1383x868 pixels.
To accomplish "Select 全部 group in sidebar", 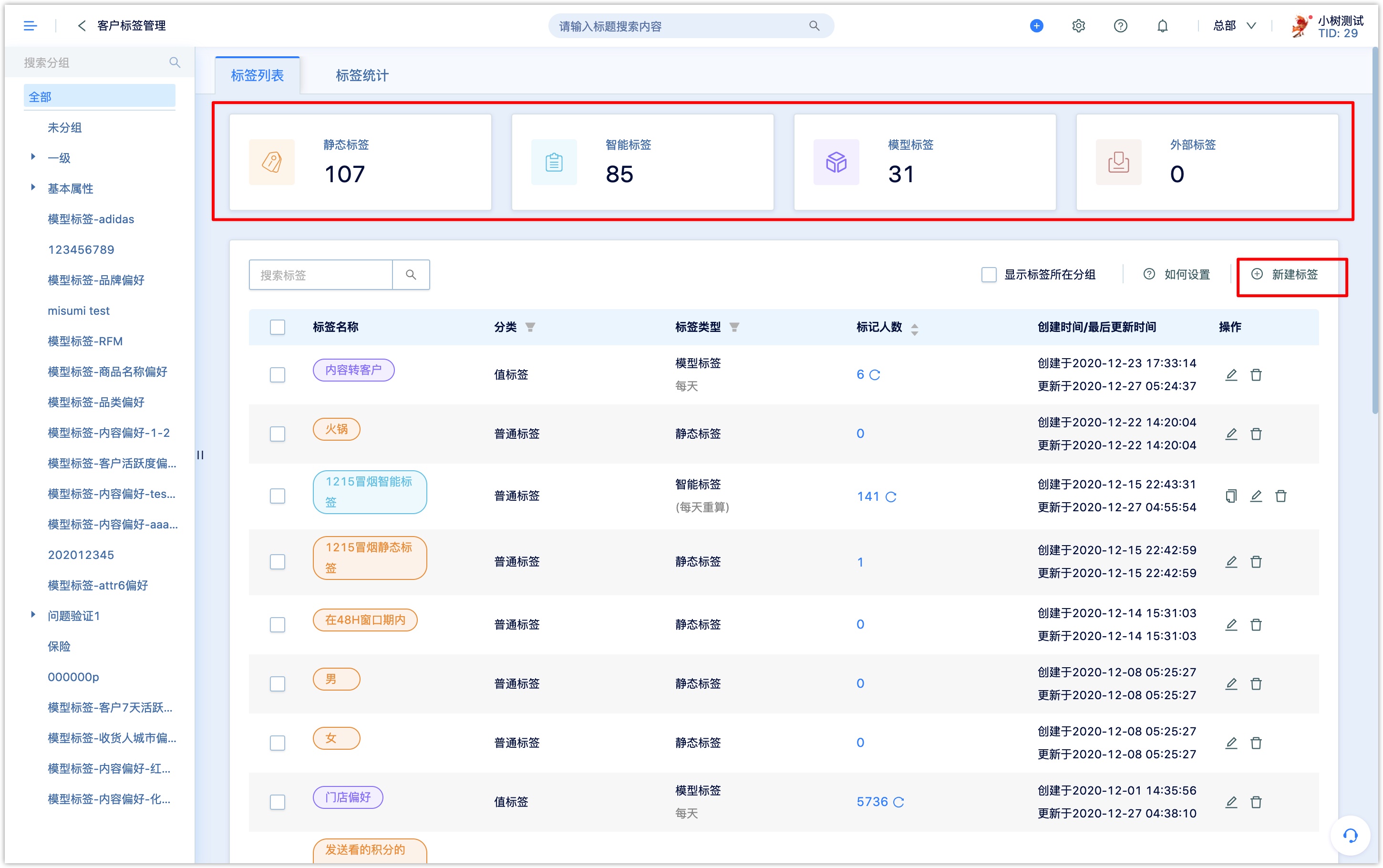I will [99, 96].
